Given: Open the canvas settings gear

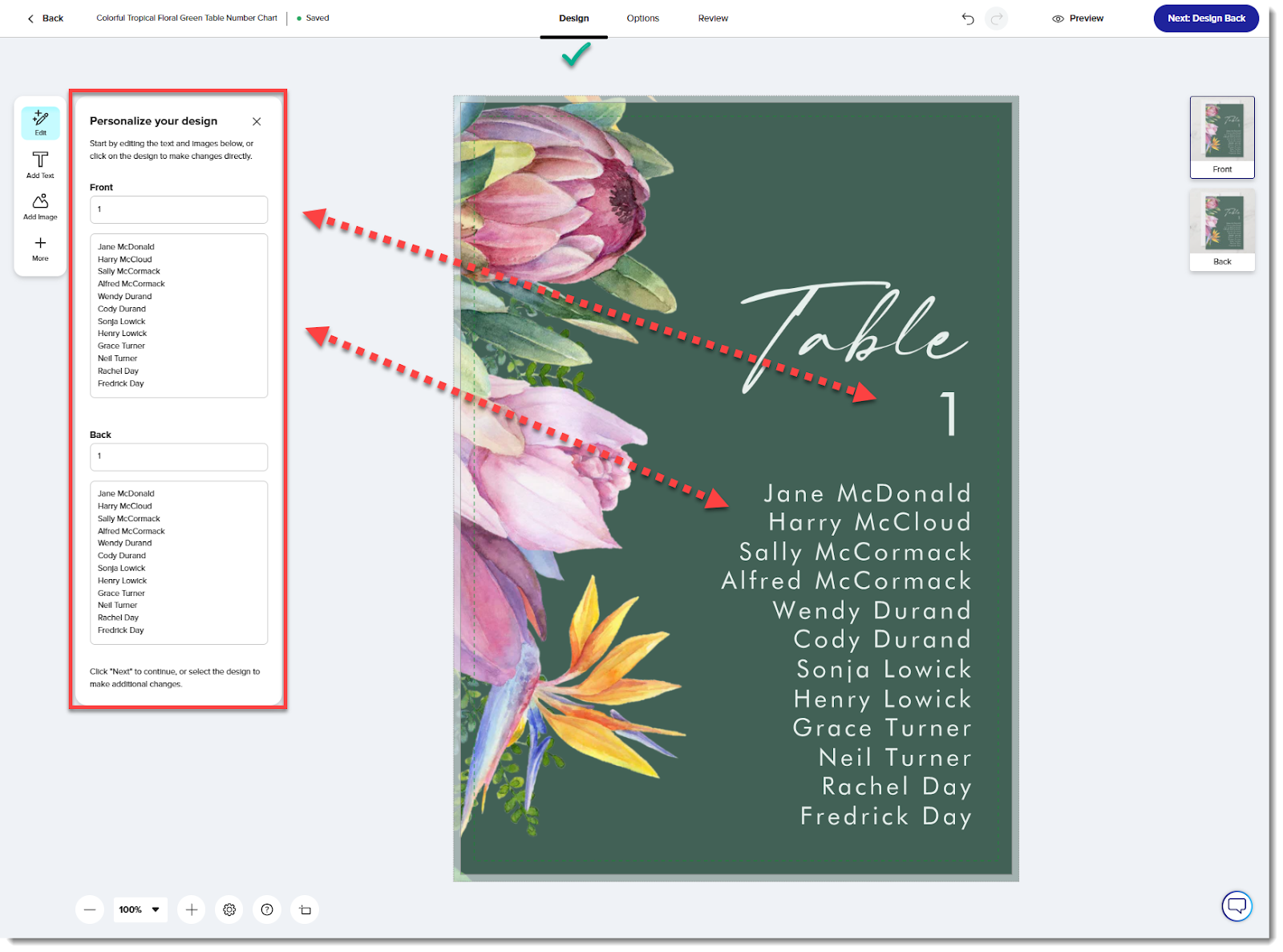Looking at the screenshot, I should 229,909.
